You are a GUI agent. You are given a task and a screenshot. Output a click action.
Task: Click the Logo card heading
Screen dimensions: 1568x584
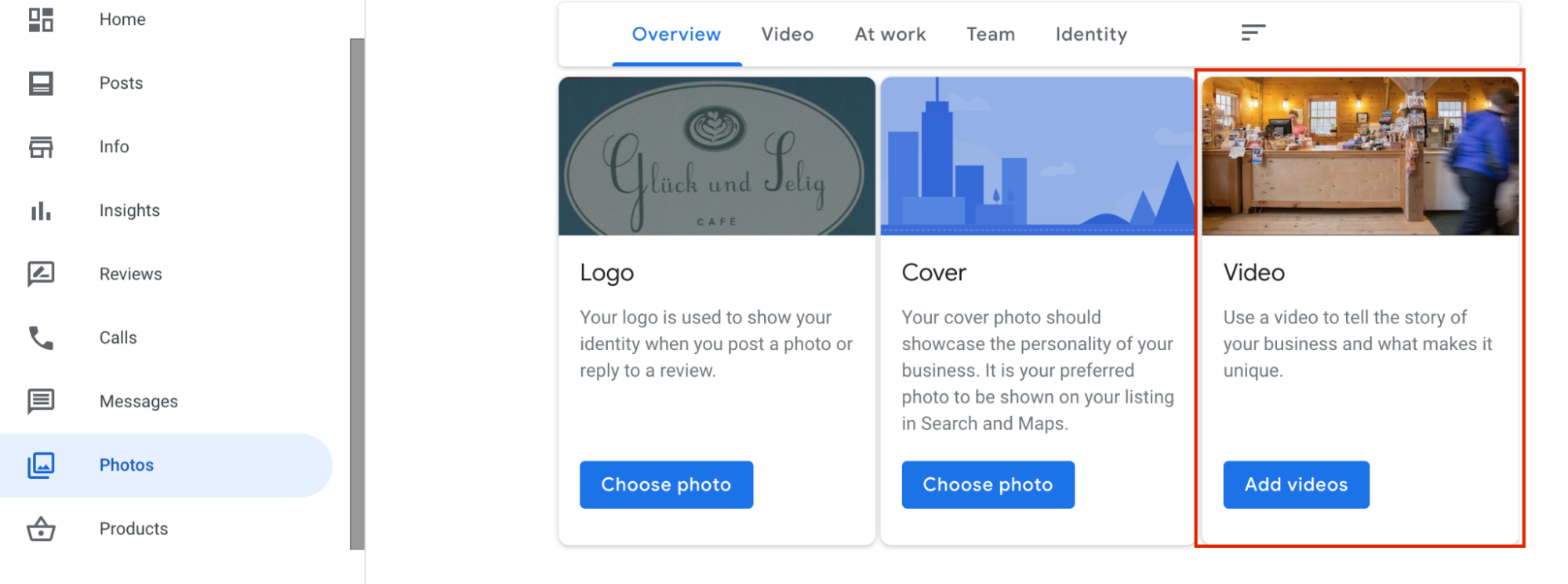point(606,272)
